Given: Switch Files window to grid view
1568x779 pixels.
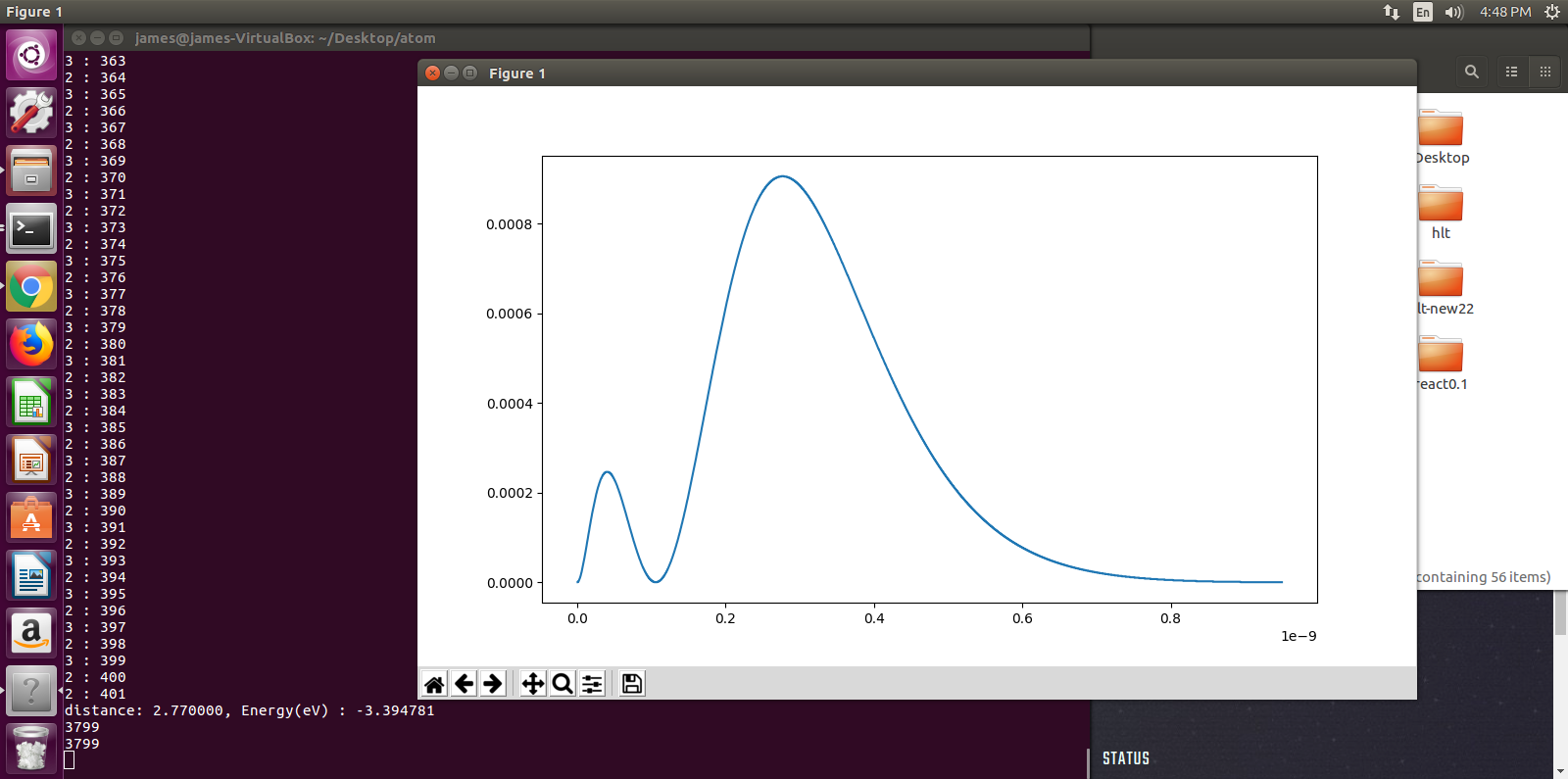Looking at the screenshot, I should pos(1545,72).
